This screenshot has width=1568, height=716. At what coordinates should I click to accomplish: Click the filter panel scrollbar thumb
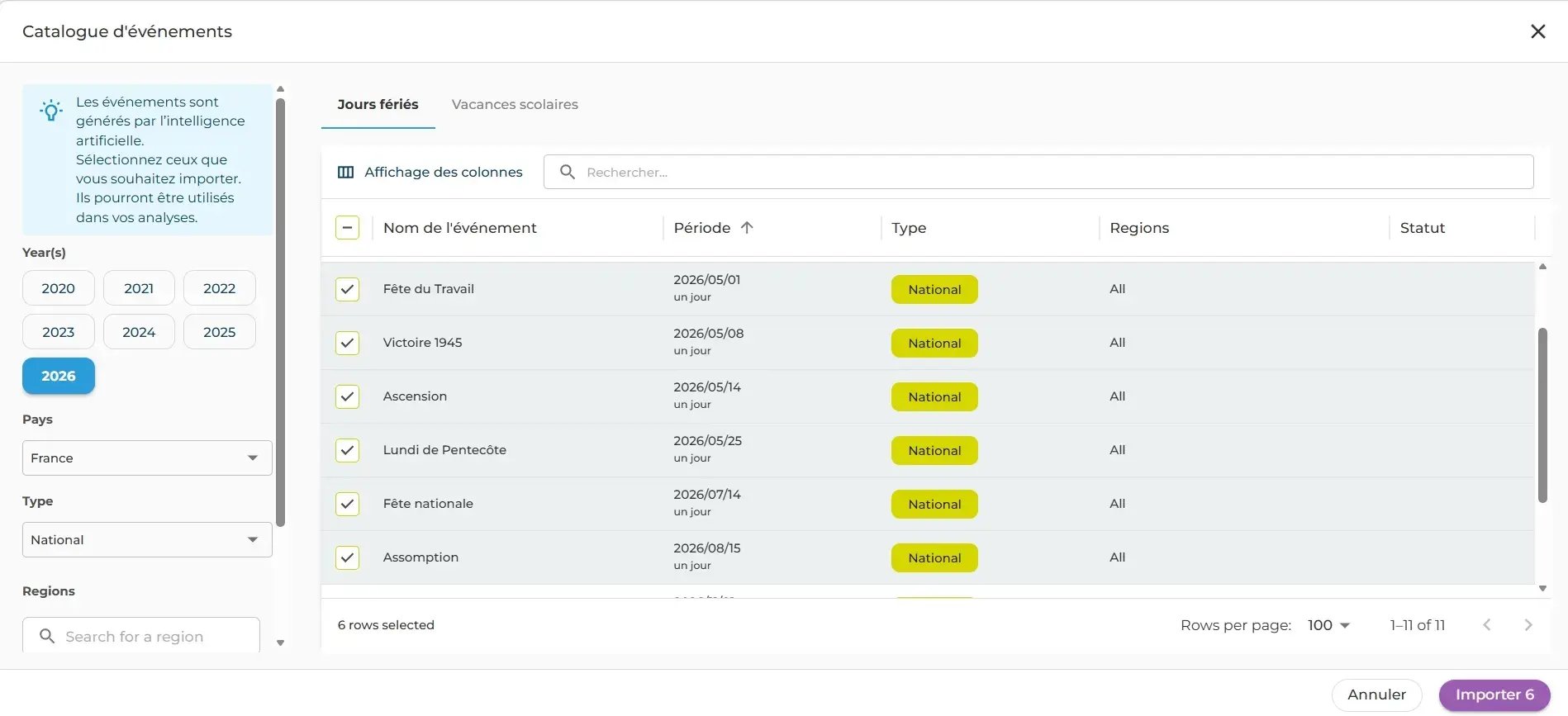pyautogui.click(x=280, y=312)
